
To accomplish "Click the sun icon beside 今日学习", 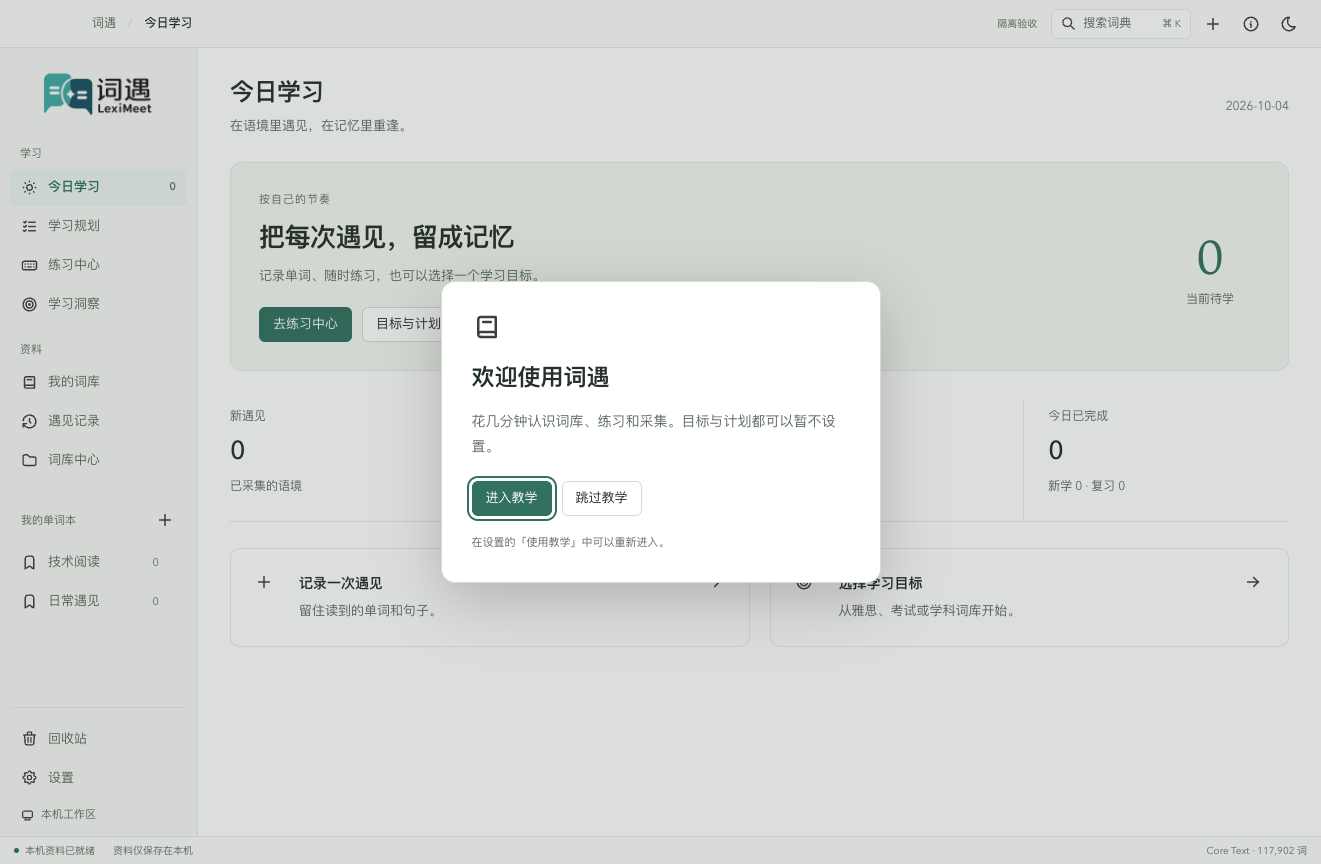I will [29, 187].
